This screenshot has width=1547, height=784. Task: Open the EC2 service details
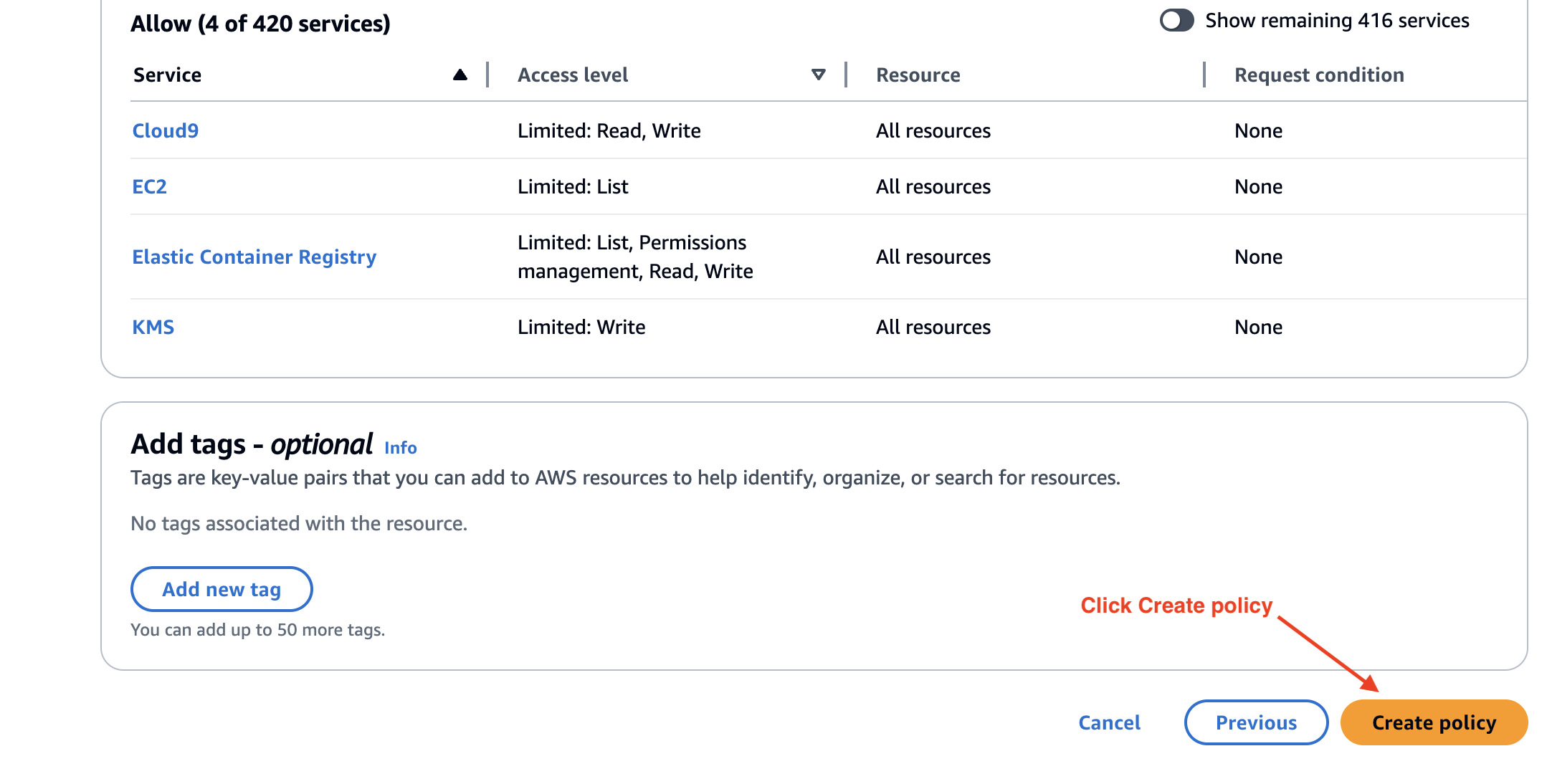(x=148, y=186)
